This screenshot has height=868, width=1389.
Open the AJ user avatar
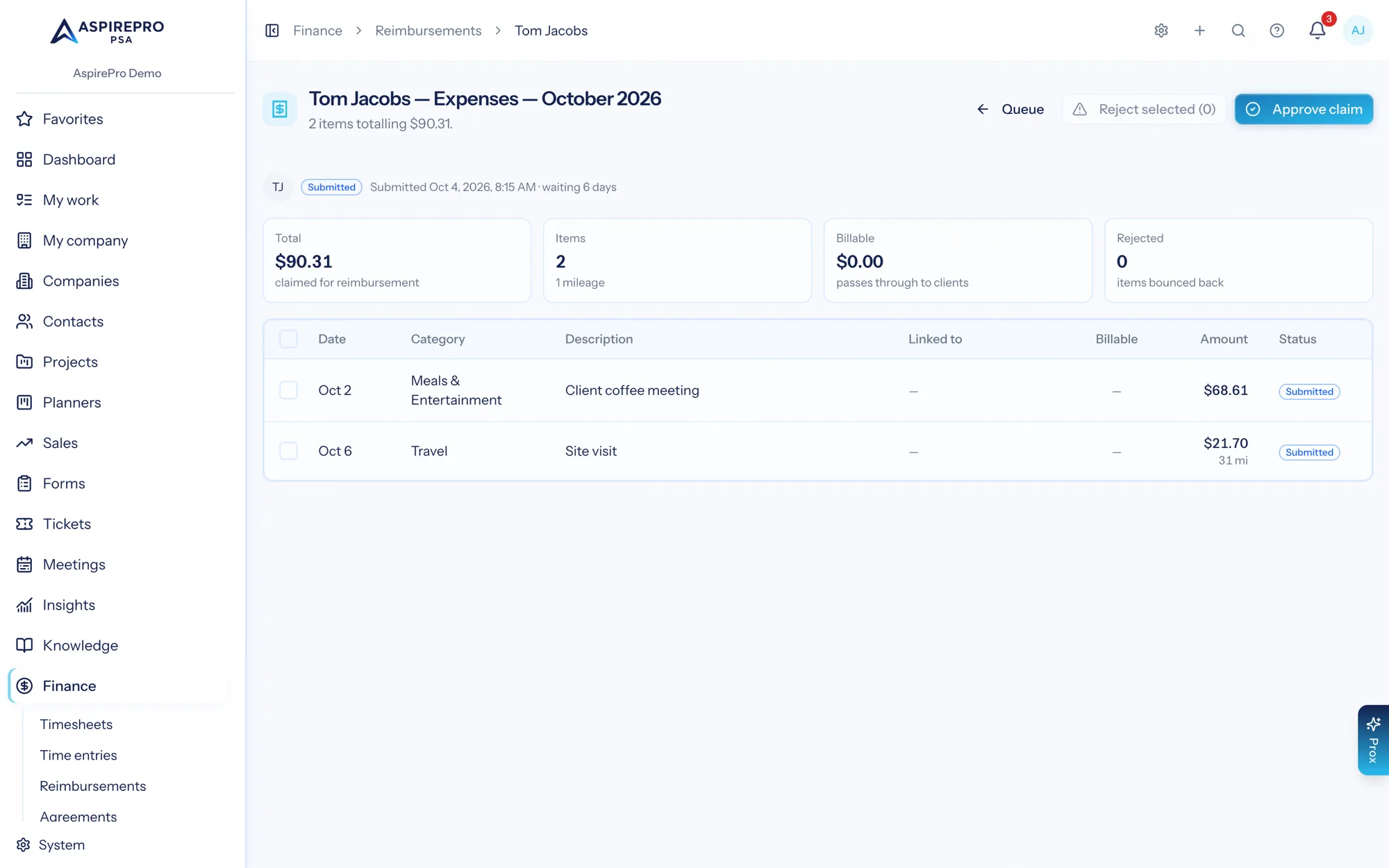point(1358,31)
